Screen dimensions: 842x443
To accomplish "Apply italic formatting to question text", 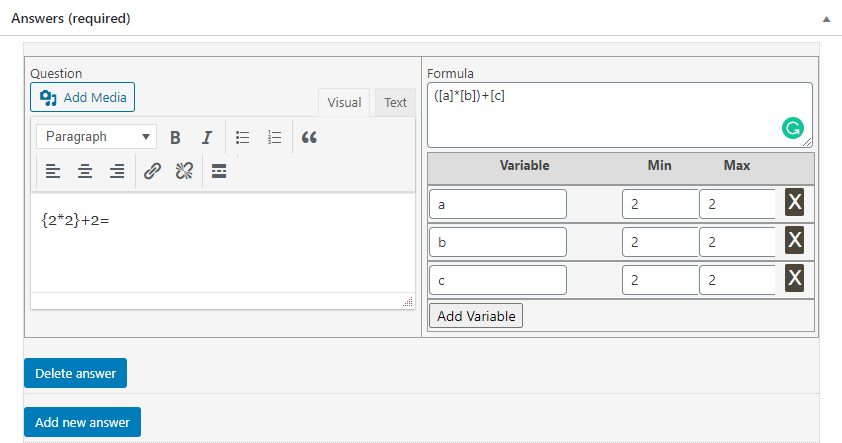I will 207,137.
